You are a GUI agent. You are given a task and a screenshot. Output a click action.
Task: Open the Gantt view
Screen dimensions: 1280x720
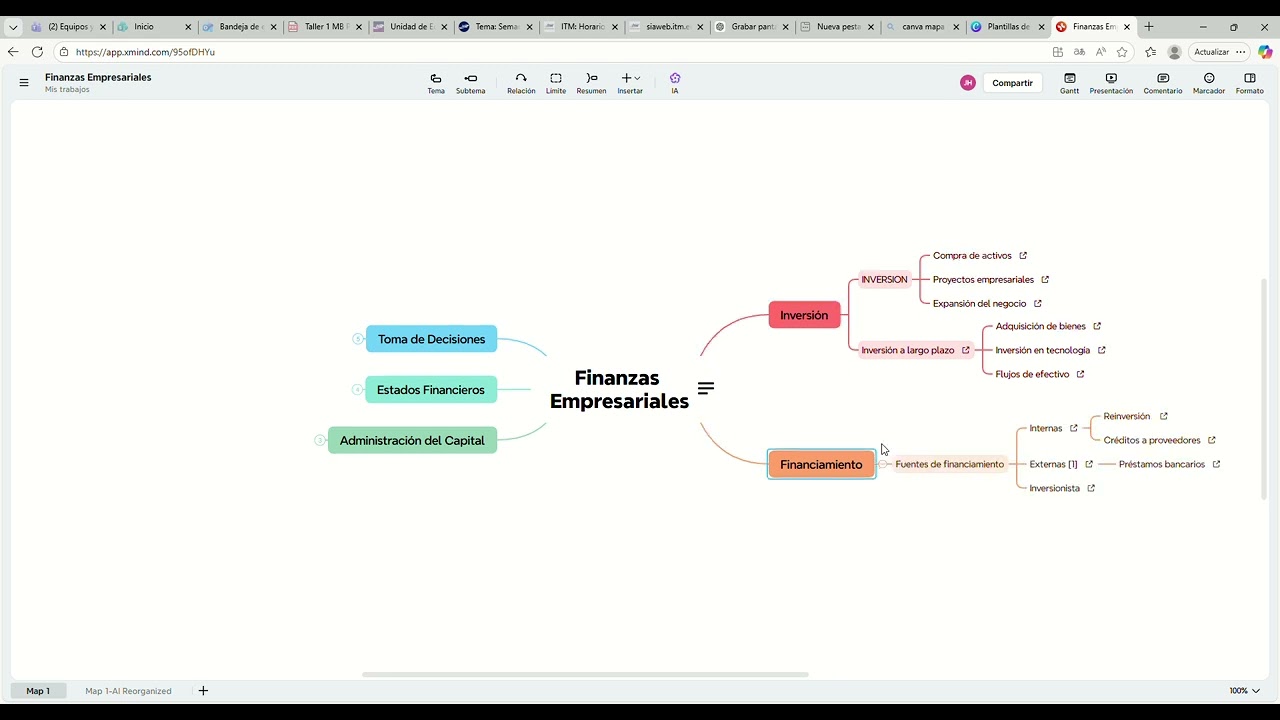pos(1070,83)
